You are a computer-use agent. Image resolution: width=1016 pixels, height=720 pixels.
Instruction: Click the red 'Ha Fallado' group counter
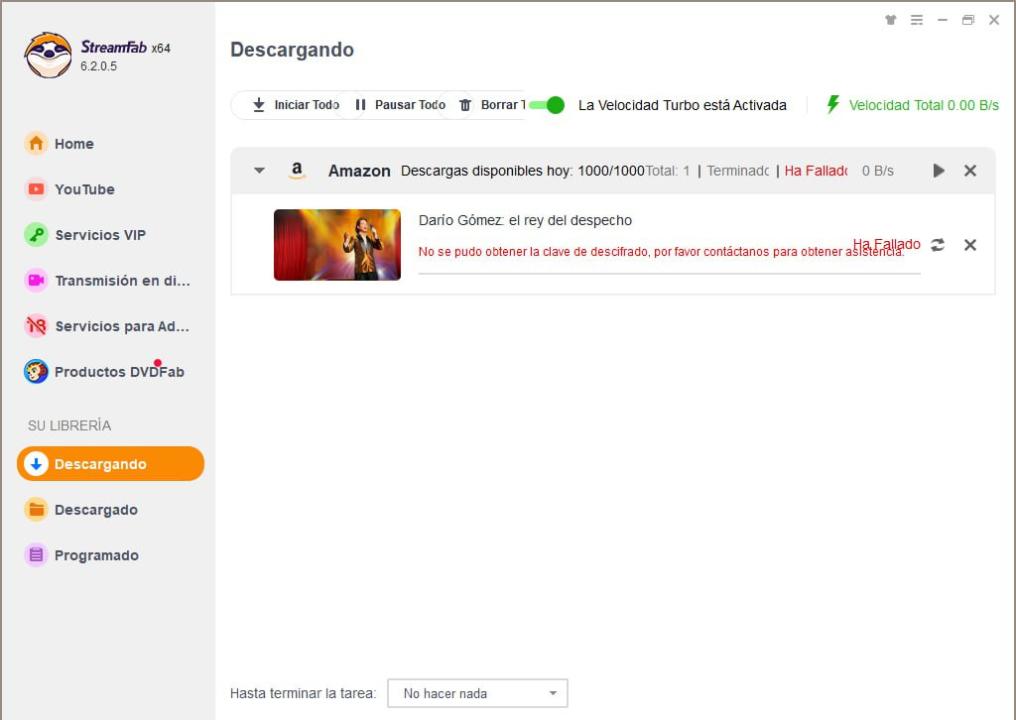pyautogui.click(x=815, y=170)
